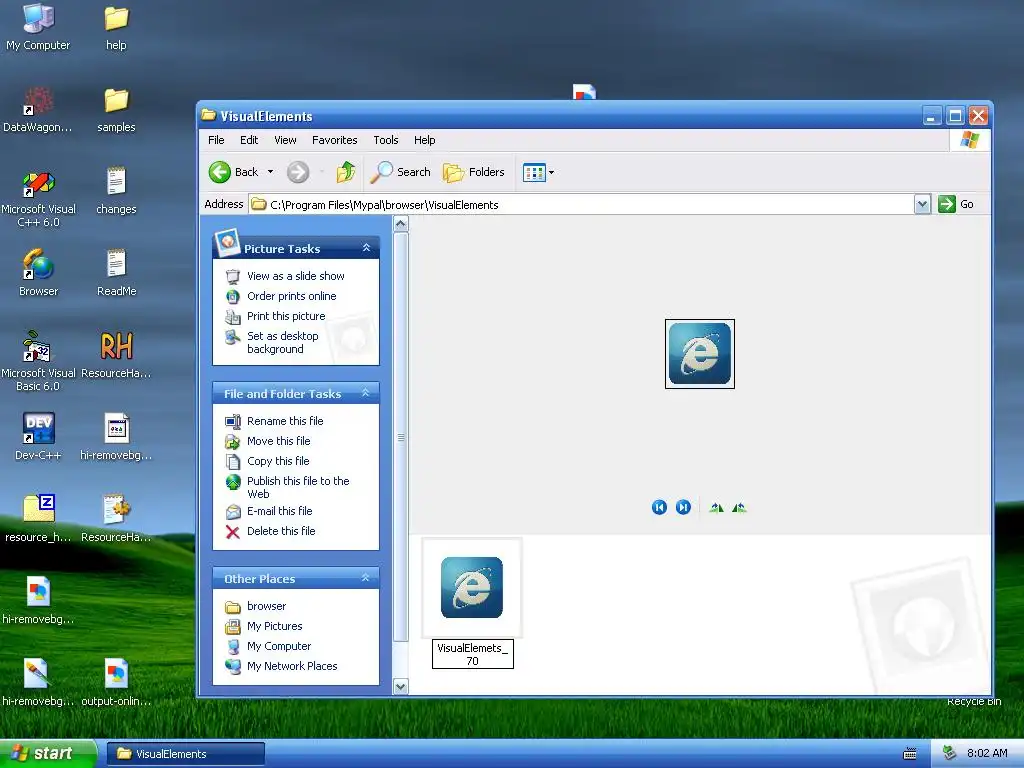
Task: Click the resource_h zip archive icon
Action: click(x=38, y=519)
